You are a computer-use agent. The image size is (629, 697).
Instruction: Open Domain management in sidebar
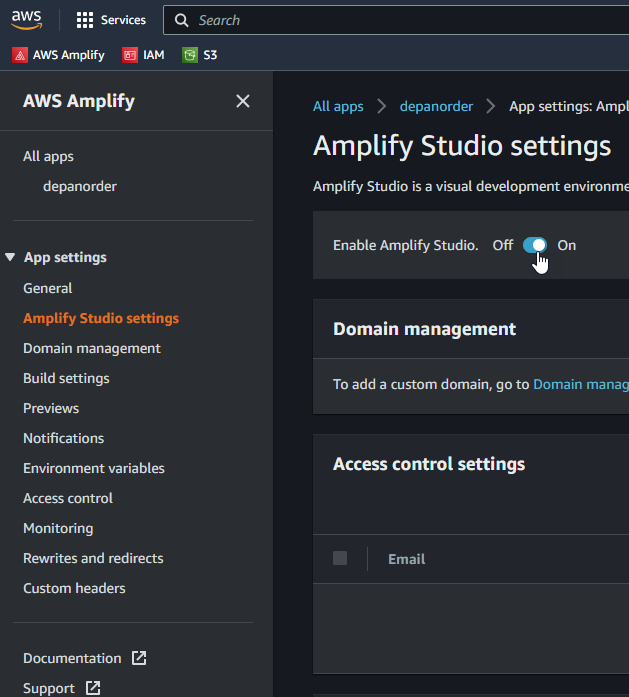92,348
